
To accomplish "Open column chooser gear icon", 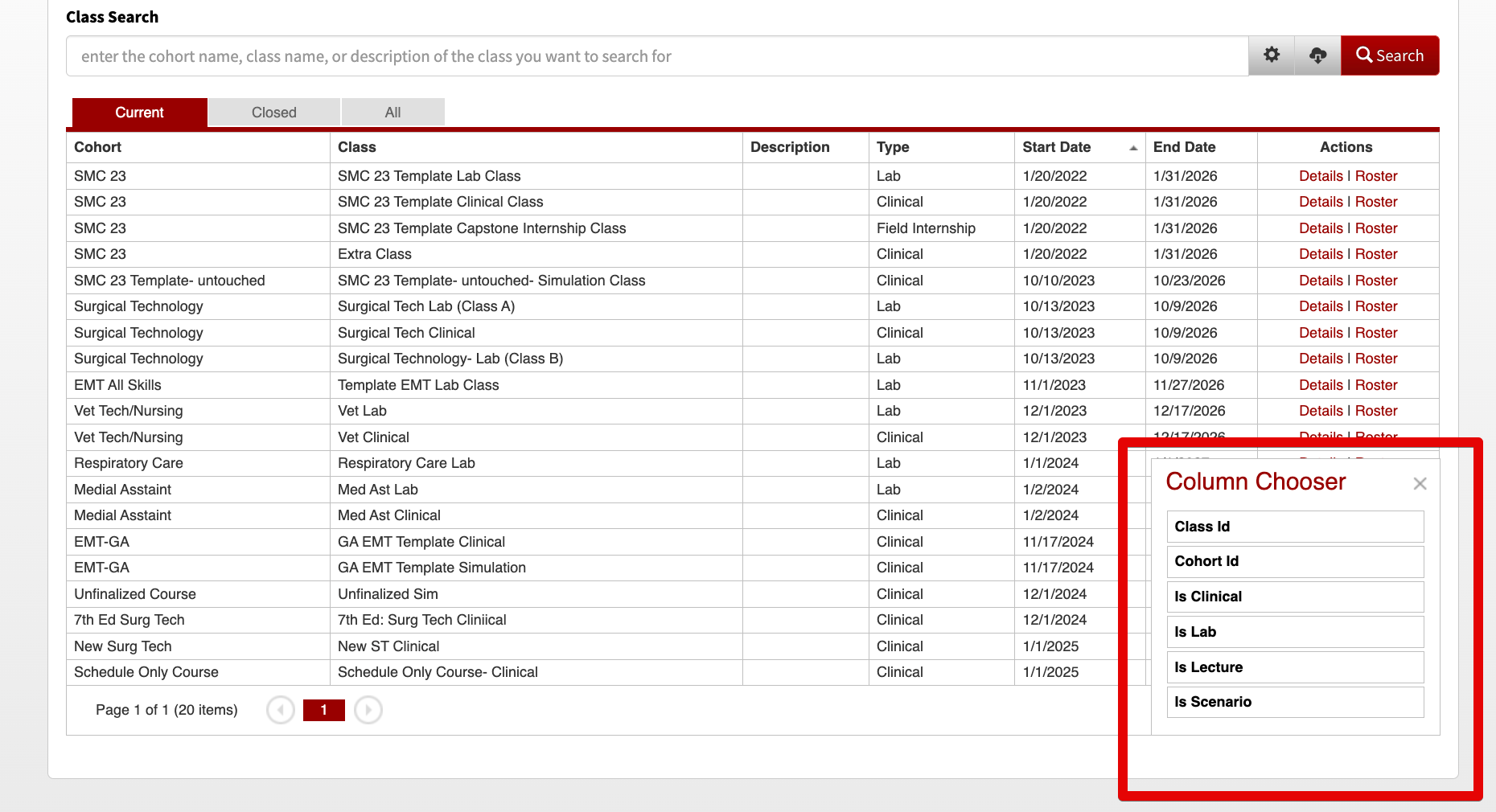I will point(1271,55).
